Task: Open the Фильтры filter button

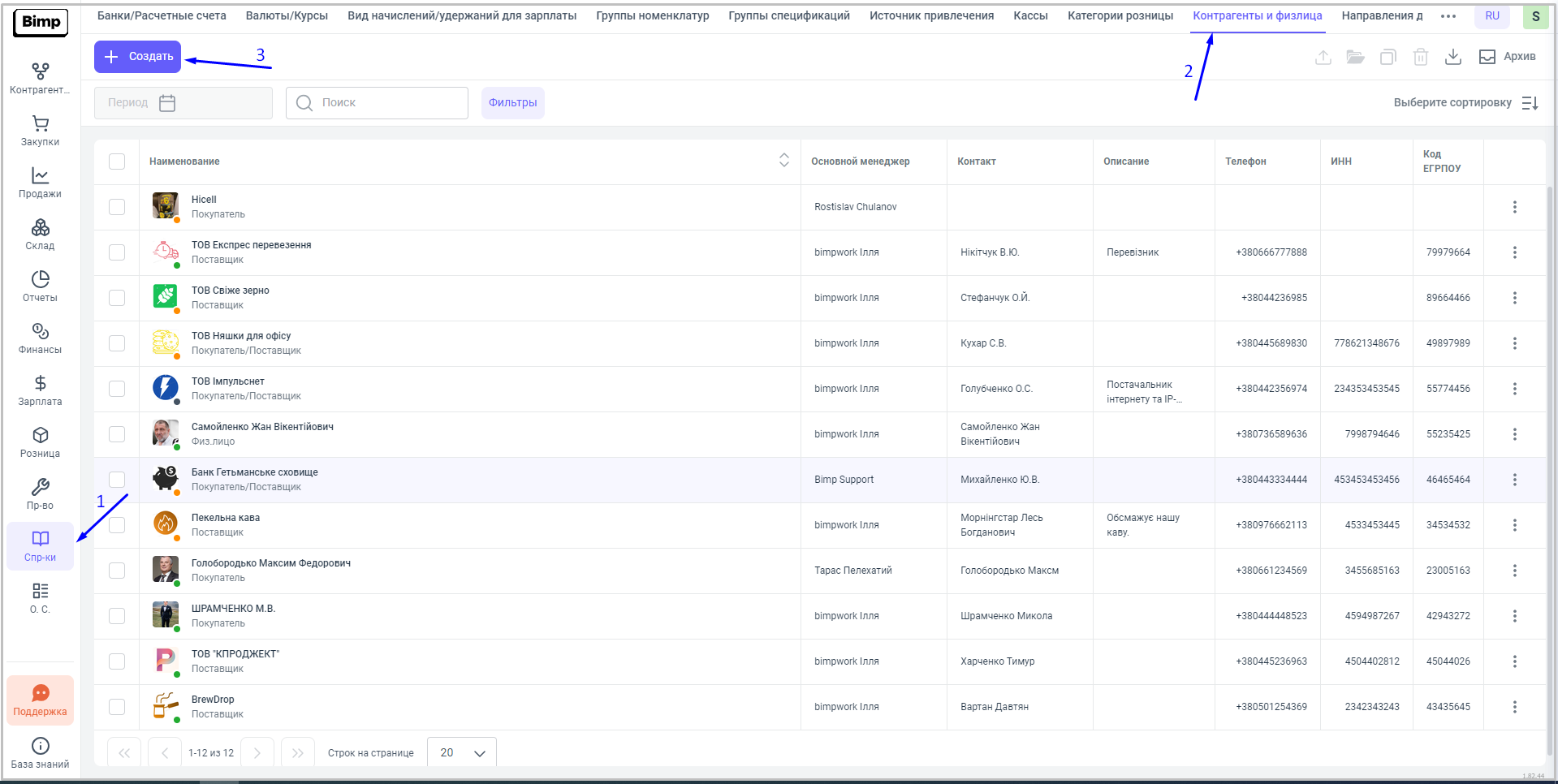Action: pyautogui.click(x=512, y=103)
